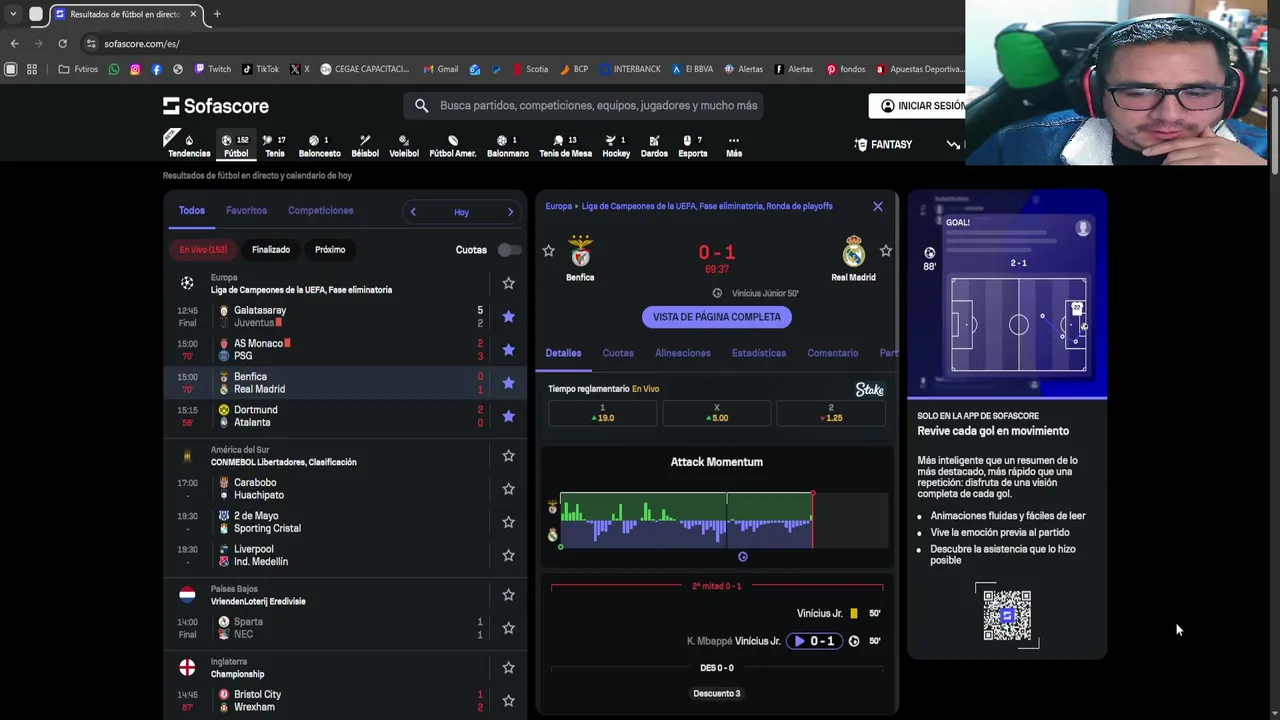Click the Sofascore logo
This screenshot has width=1280, height=720.
coord(216,106)
